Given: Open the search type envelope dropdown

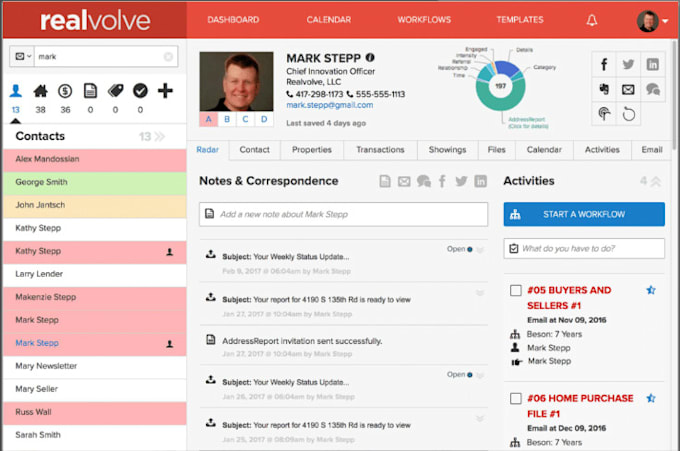Looking at the screenshot, I should 23,56.
